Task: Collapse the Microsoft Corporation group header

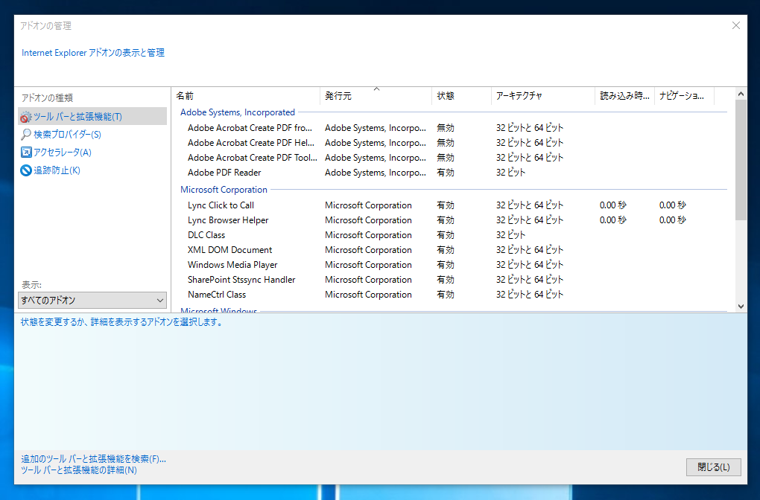Action: pyautogui.click(x=223, y=189)
